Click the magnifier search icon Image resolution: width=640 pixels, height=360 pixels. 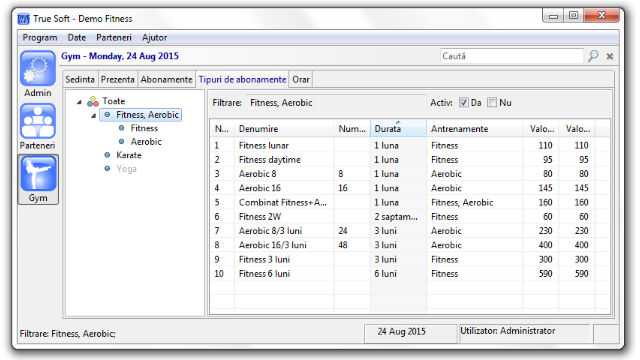(x=593, y=56)
